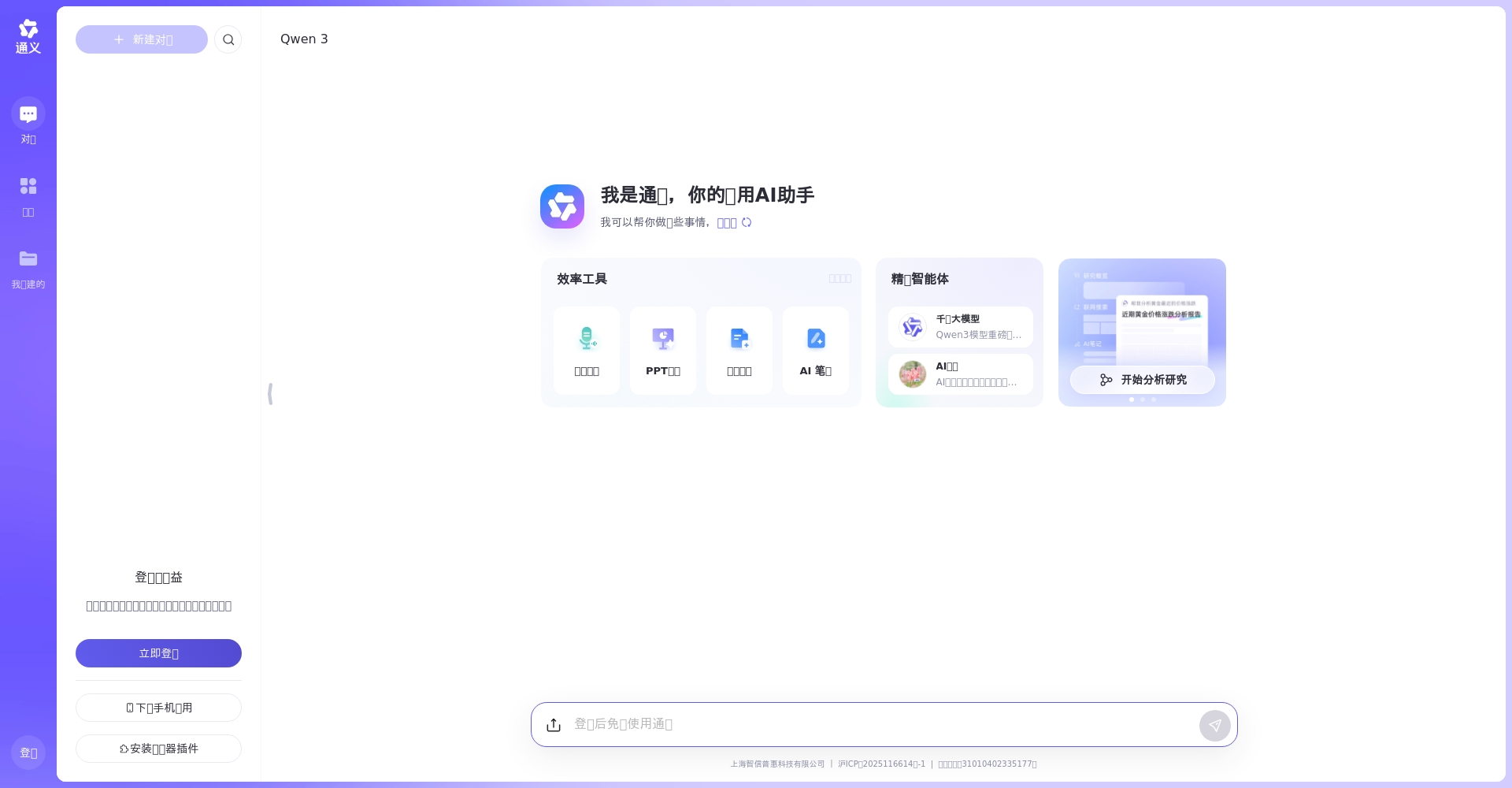
Task: Click the 开始分析研究 button
Action: (1143, 380)
